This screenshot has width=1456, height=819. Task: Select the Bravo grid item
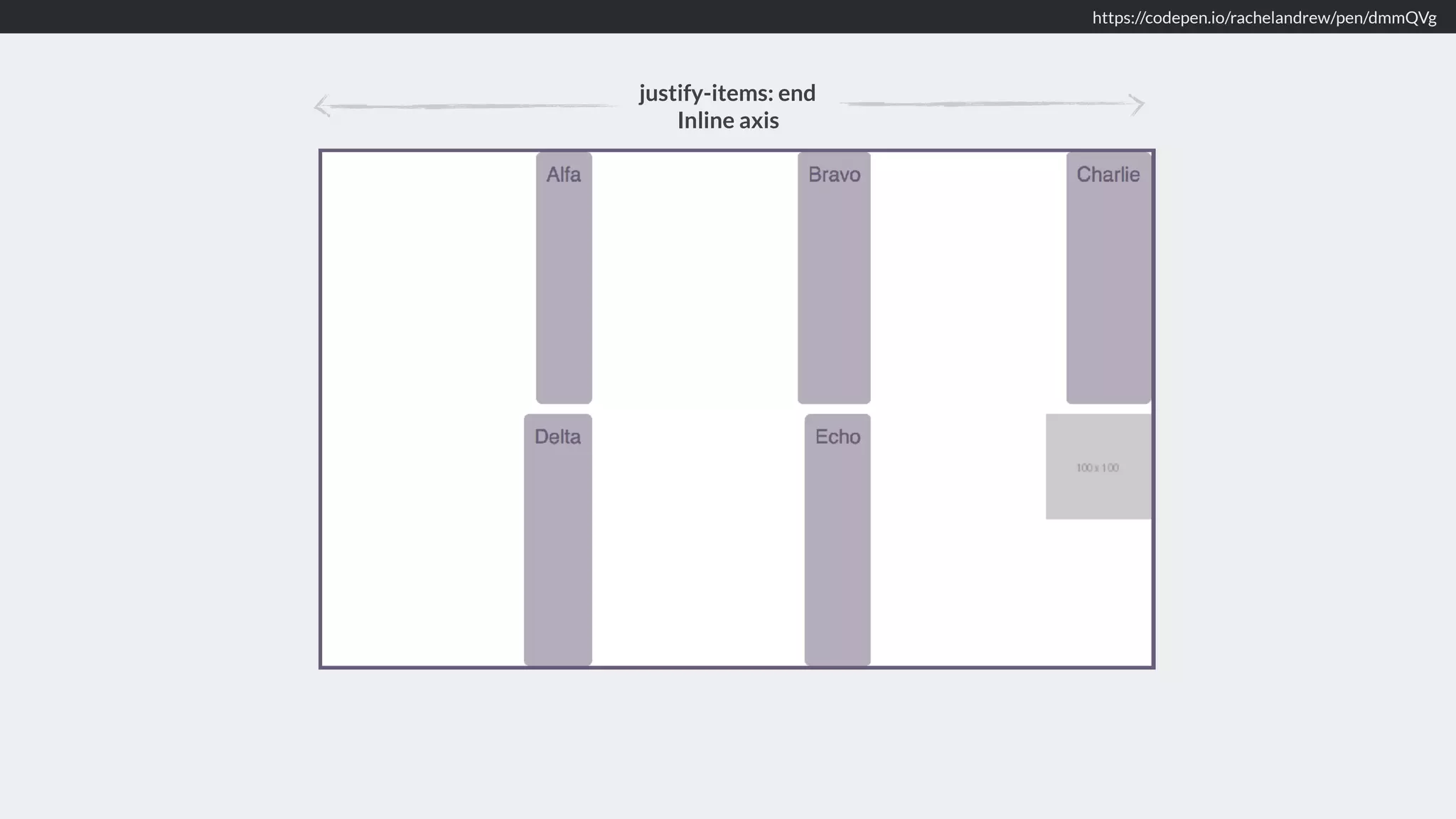pos(833,277)
